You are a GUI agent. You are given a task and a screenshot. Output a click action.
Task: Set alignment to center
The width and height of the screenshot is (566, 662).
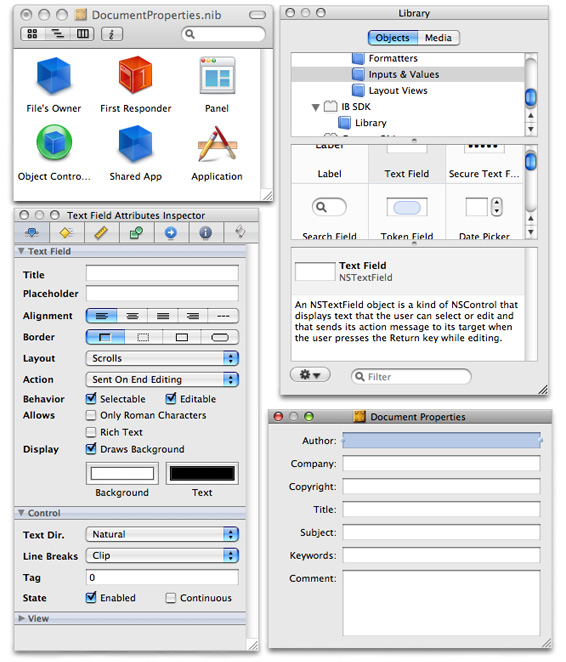point(132,316)
